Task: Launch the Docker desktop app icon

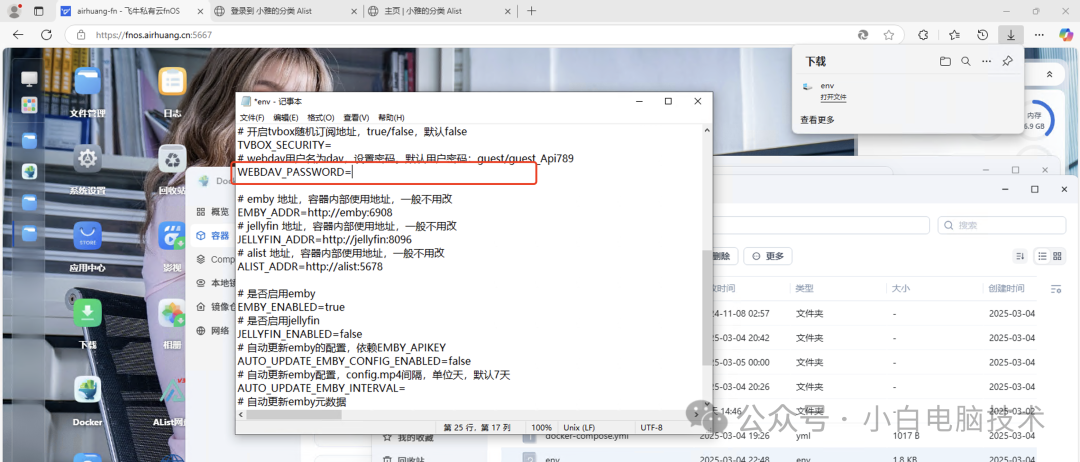Action: click(x=87, y=390)
